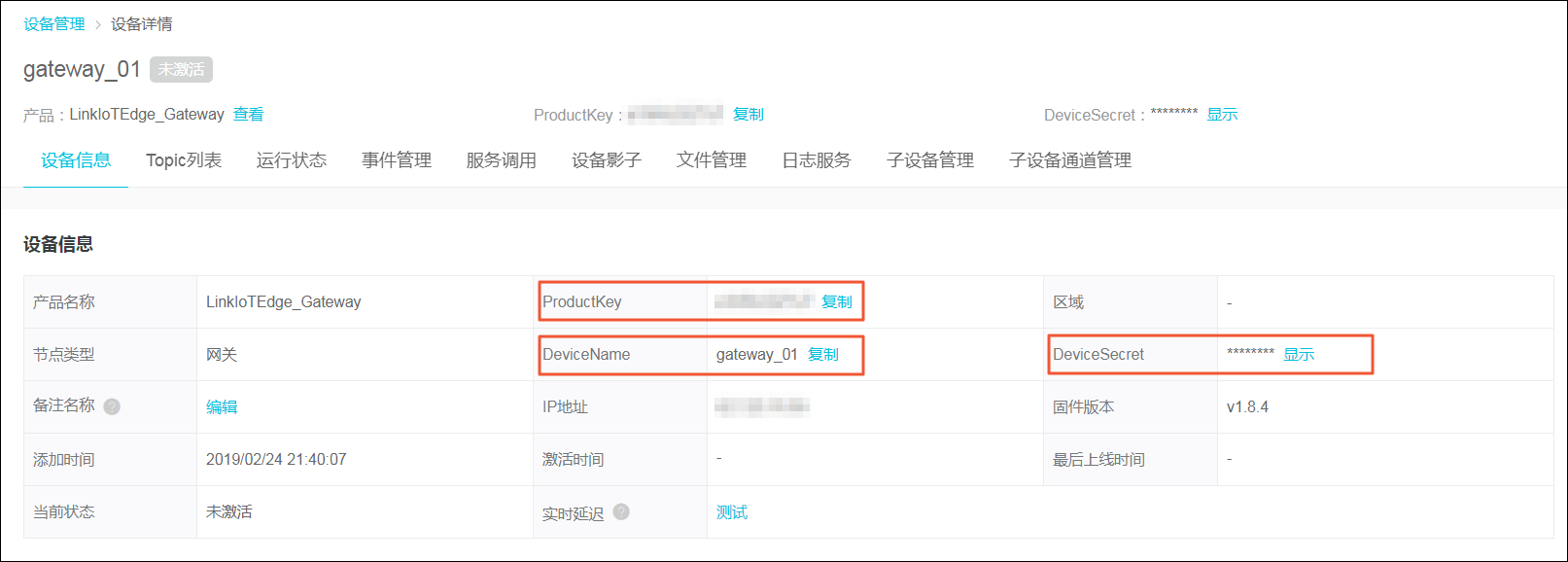
Task: Open the 运行状态 tab
Action: [x=292, y=160]
